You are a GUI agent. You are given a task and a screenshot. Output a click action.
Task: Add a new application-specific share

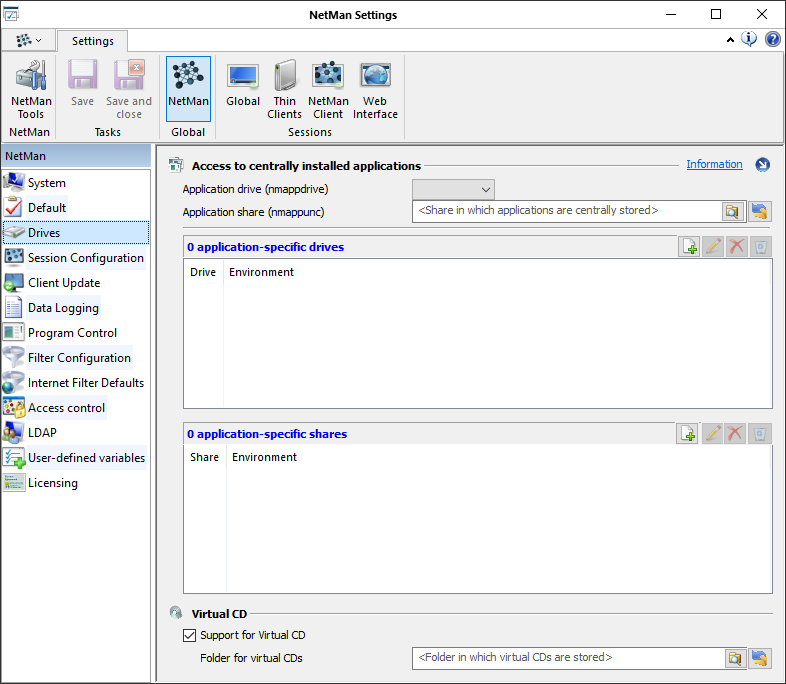(687, 434)
